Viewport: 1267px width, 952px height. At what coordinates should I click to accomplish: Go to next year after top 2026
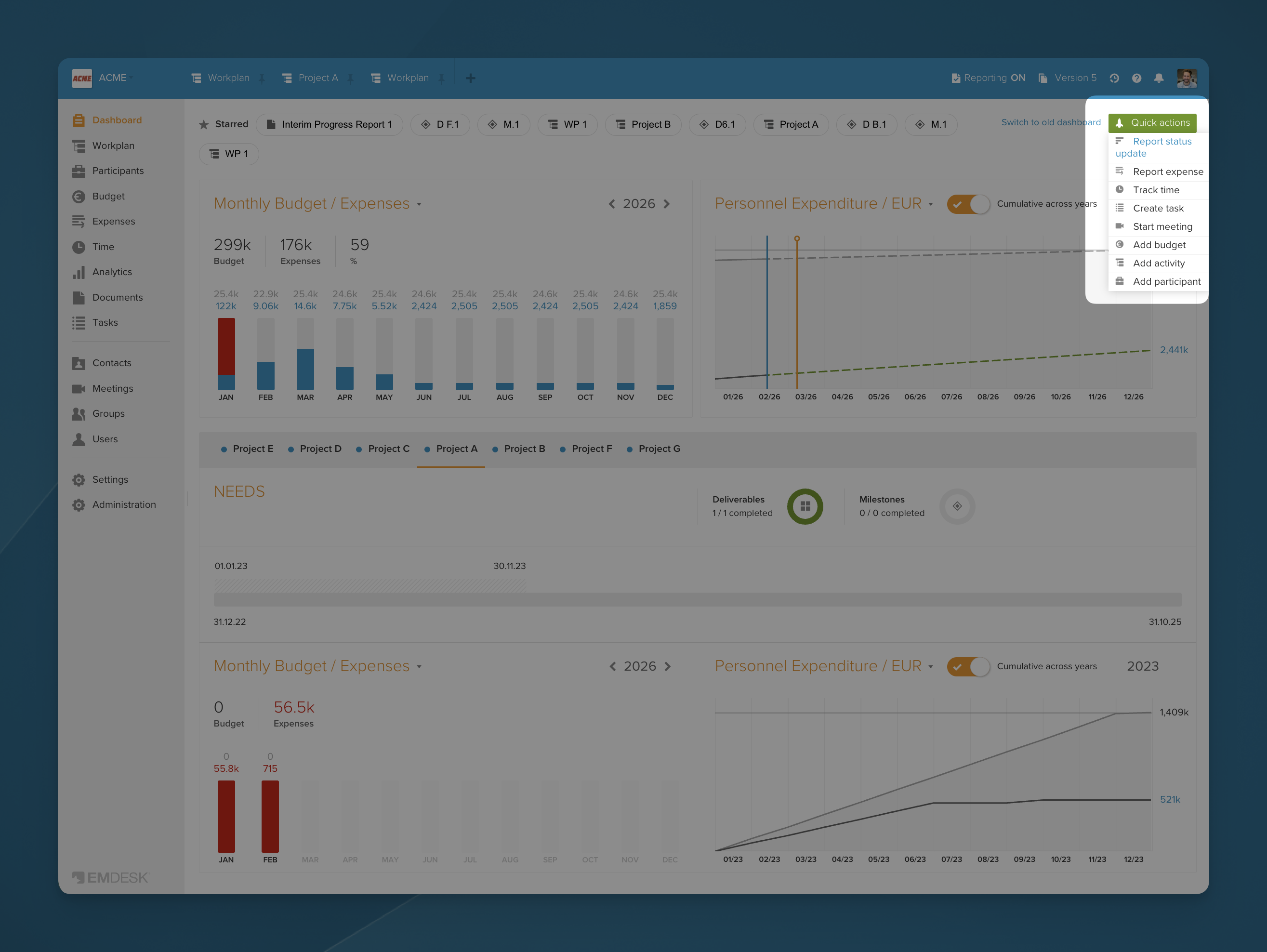[667, 204]
